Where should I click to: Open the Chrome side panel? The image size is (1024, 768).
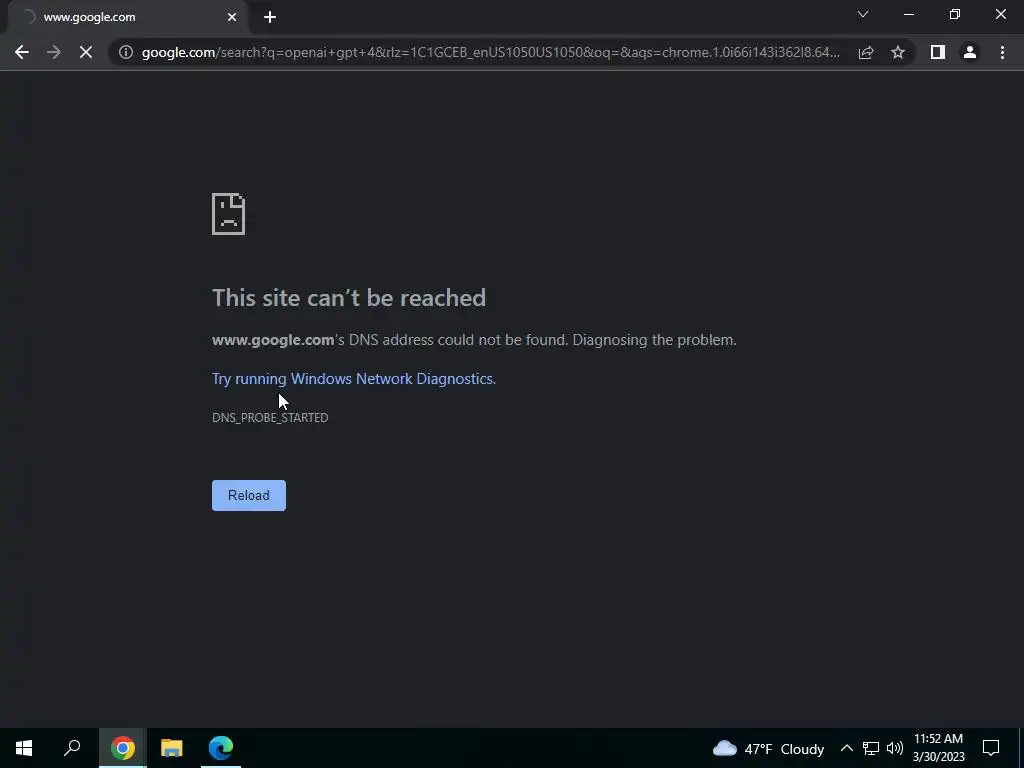(x=938, y=52)
